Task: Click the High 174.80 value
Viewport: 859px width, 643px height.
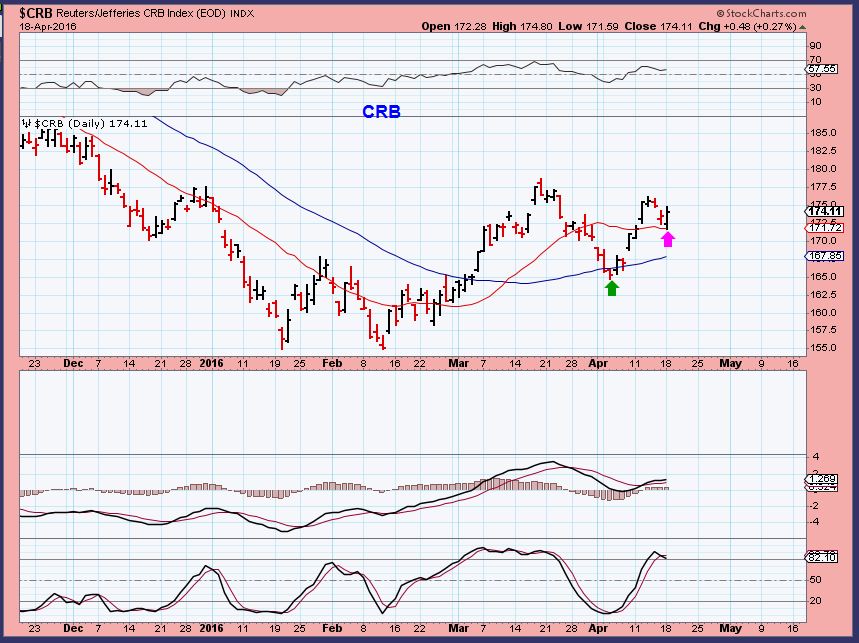Action: pos(522,26)
